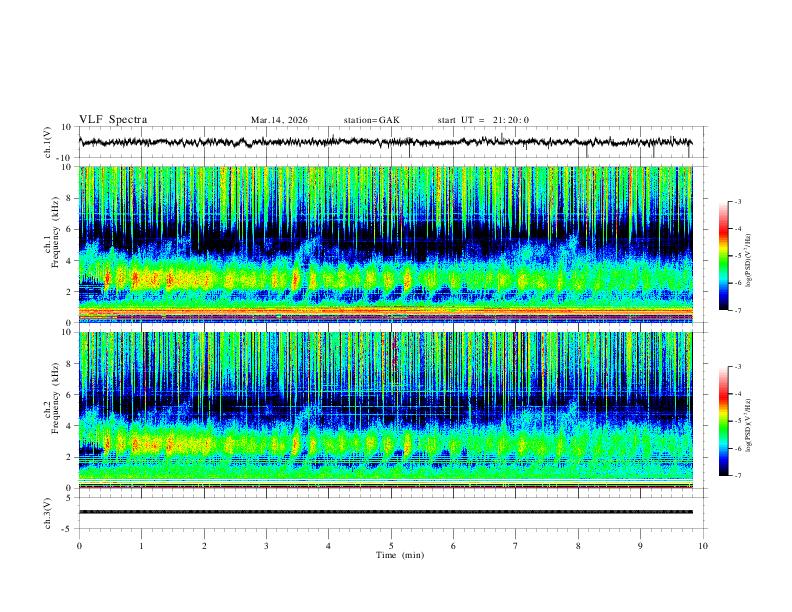Screen dimensions: 792x612
Task: Click tick label "3" on Time axis
Action: tap(266, 546)
